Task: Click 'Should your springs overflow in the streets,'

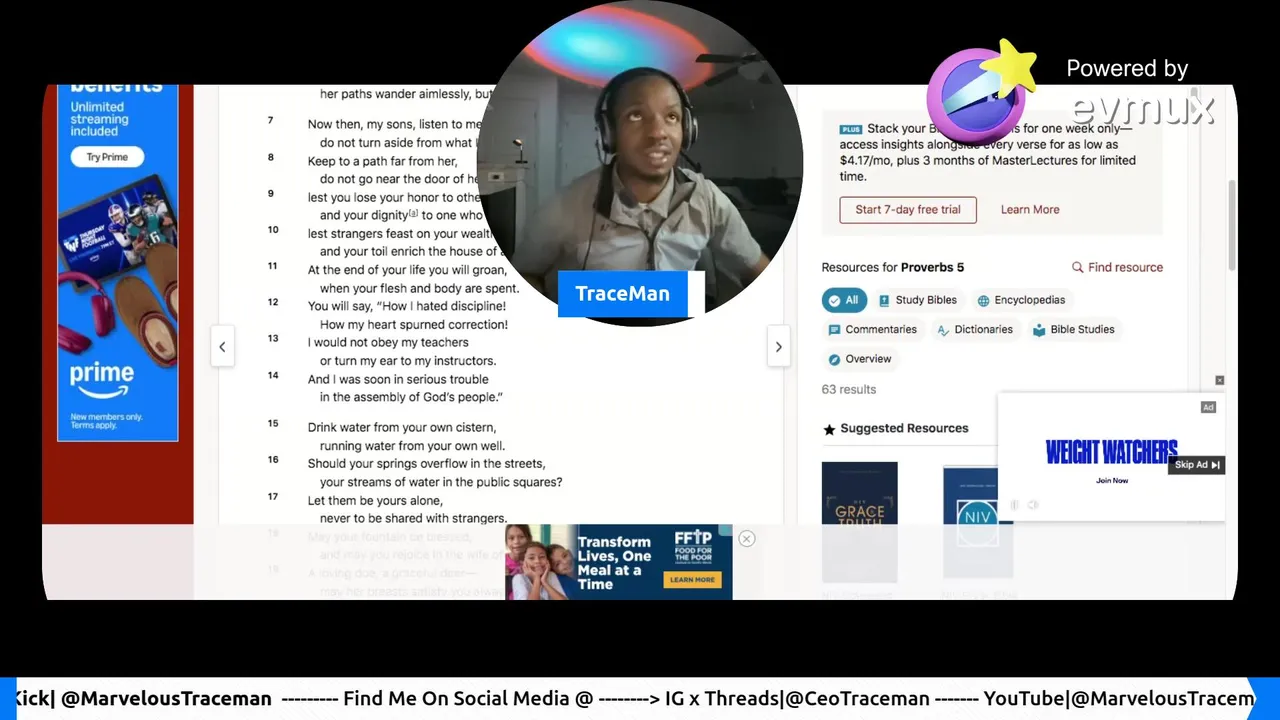Action: tap(426, 464)
